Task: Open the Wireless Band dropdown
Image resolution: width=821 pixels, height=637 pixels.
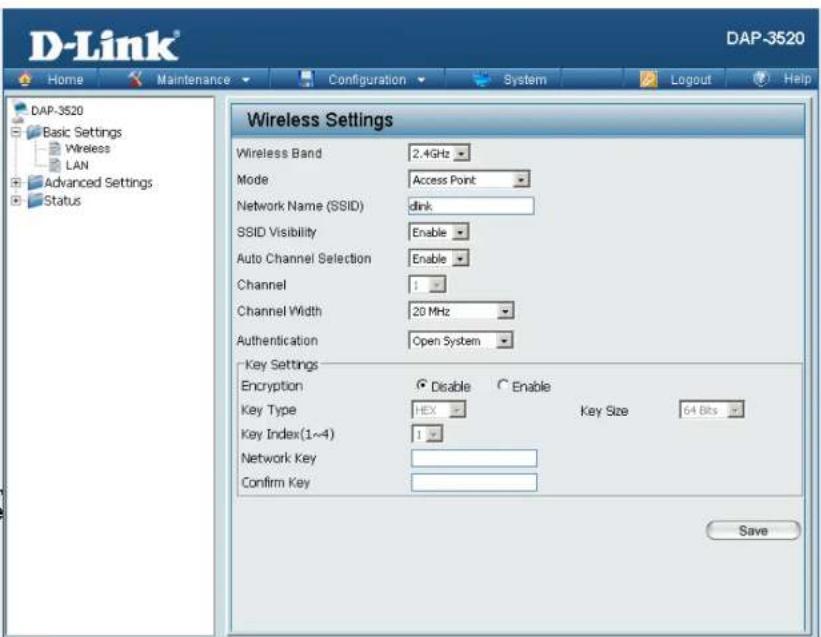Action: pyautogui.click(x=439, y=153)
